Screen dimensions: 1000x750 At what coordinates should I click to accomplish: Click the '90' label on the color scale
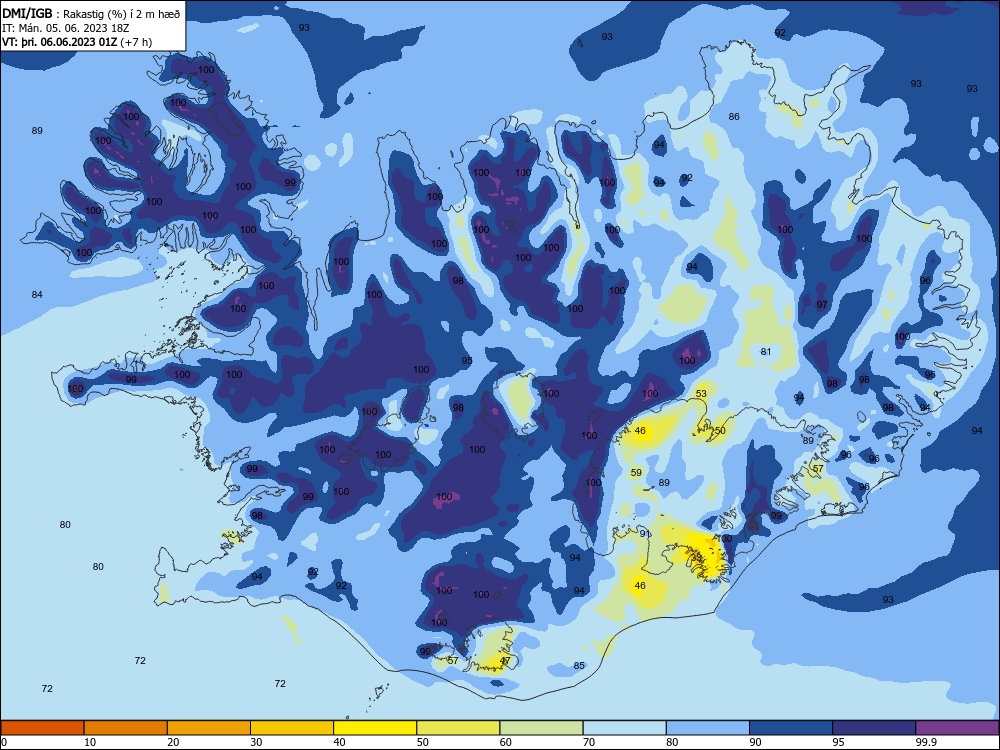[756, 742]
